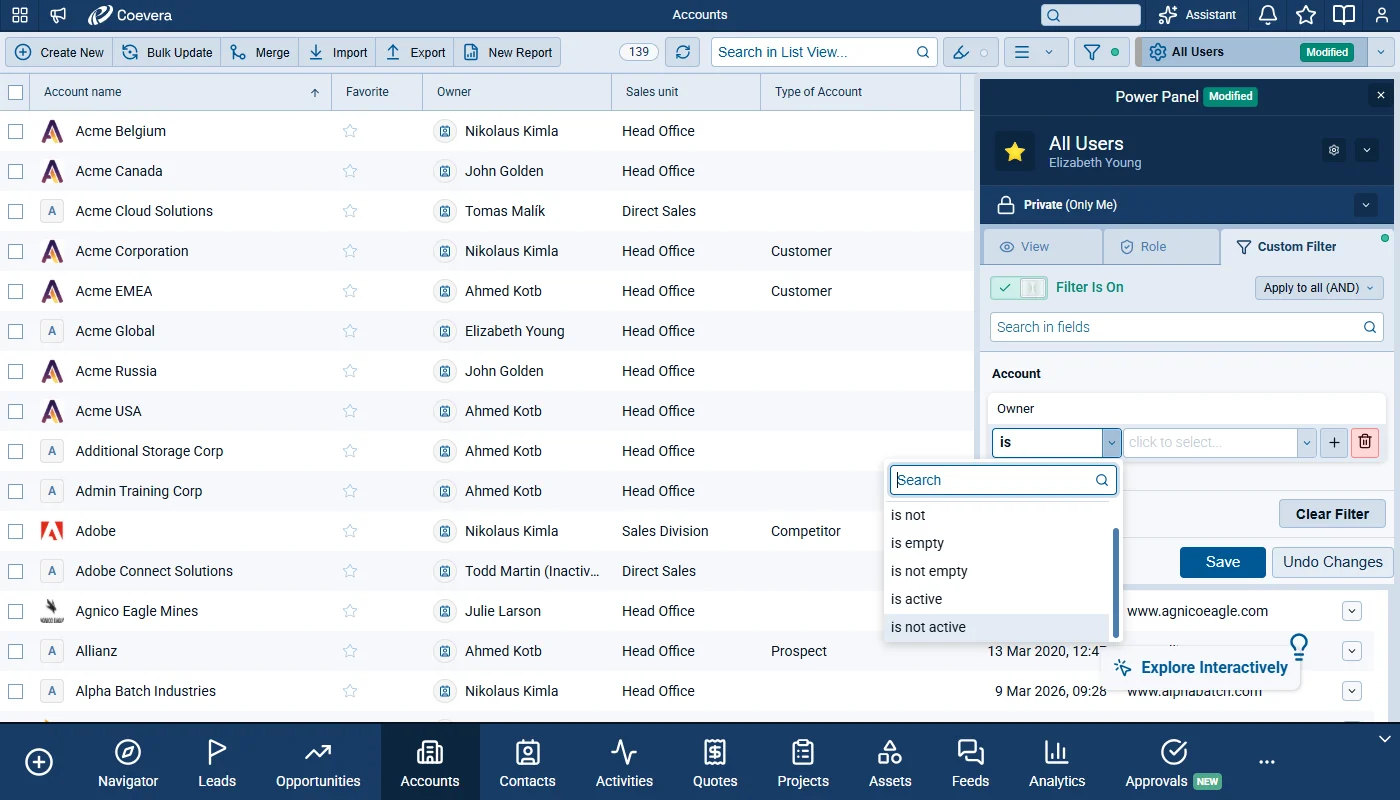This screenshot has width=1400, height=800.
Task: Open the notifications bell
Action: coord(1268,15)
